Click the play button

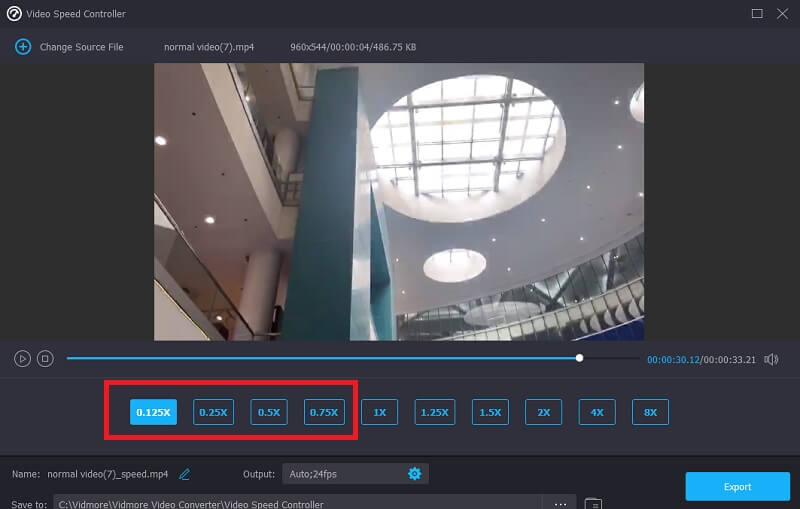[22, 358]
